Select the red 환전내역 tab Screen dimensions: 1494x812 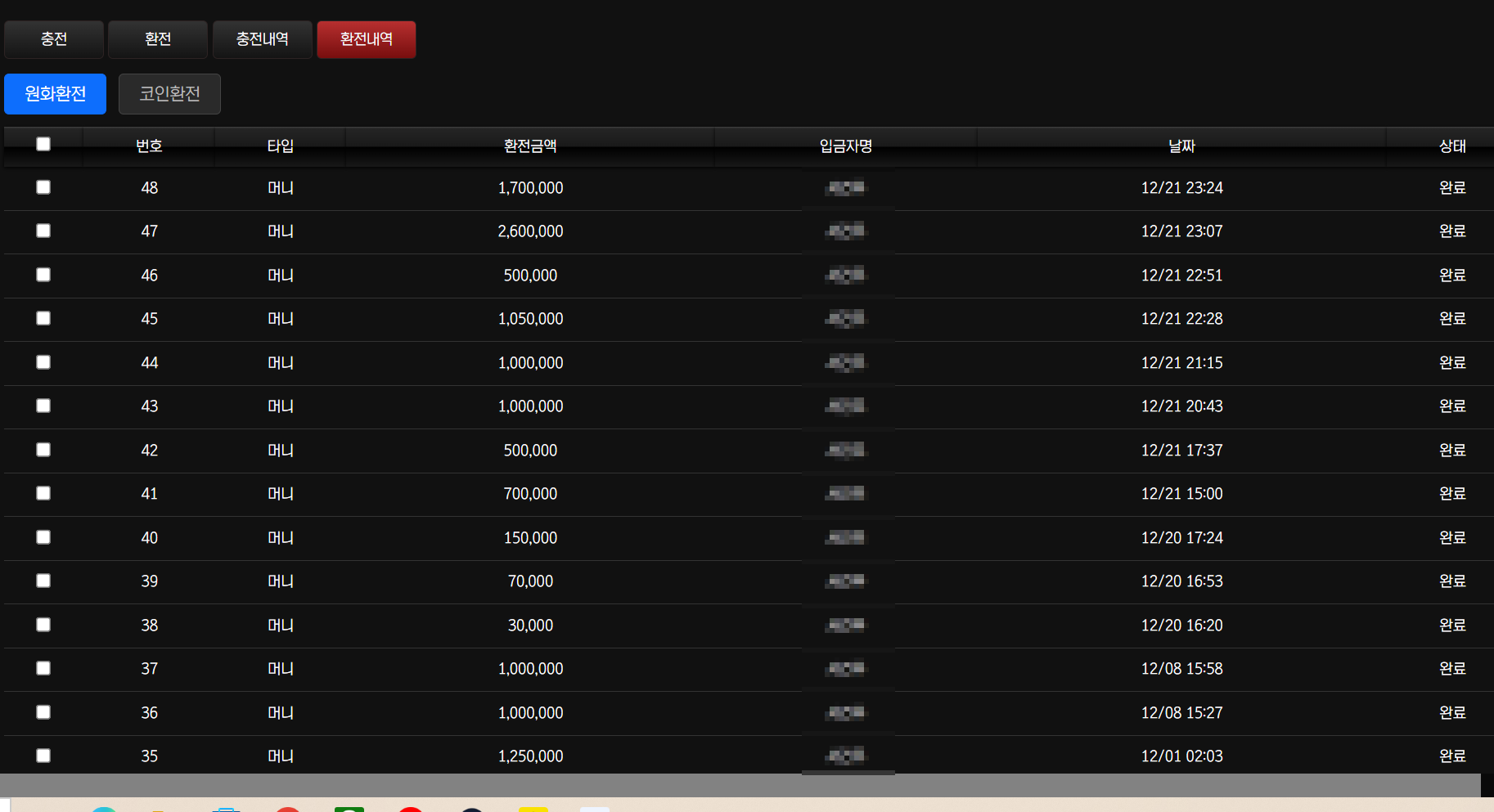(x=367, y=39)
